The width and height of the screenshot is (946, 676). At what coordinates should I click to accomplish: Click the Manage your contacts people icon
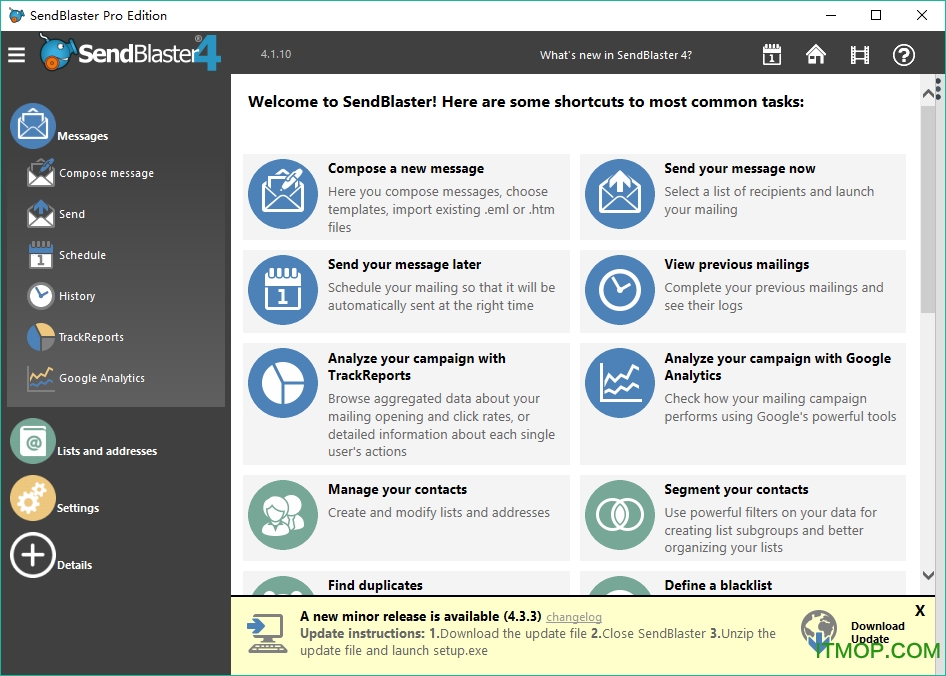click(283, 515)
